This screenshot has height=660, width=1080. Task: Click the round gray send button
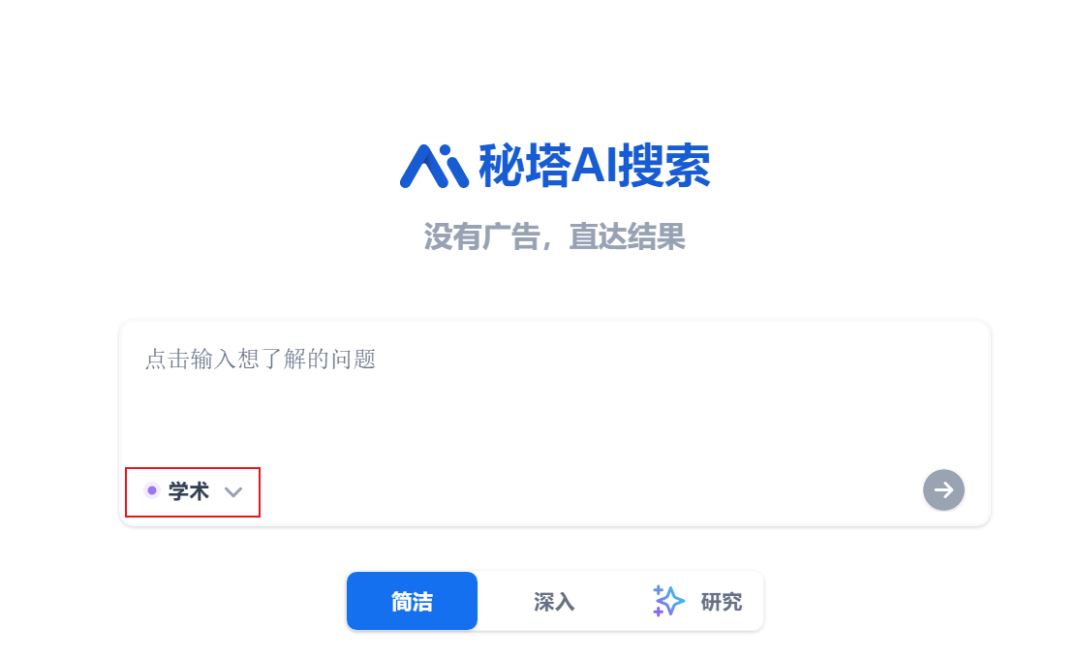(943, 490)
